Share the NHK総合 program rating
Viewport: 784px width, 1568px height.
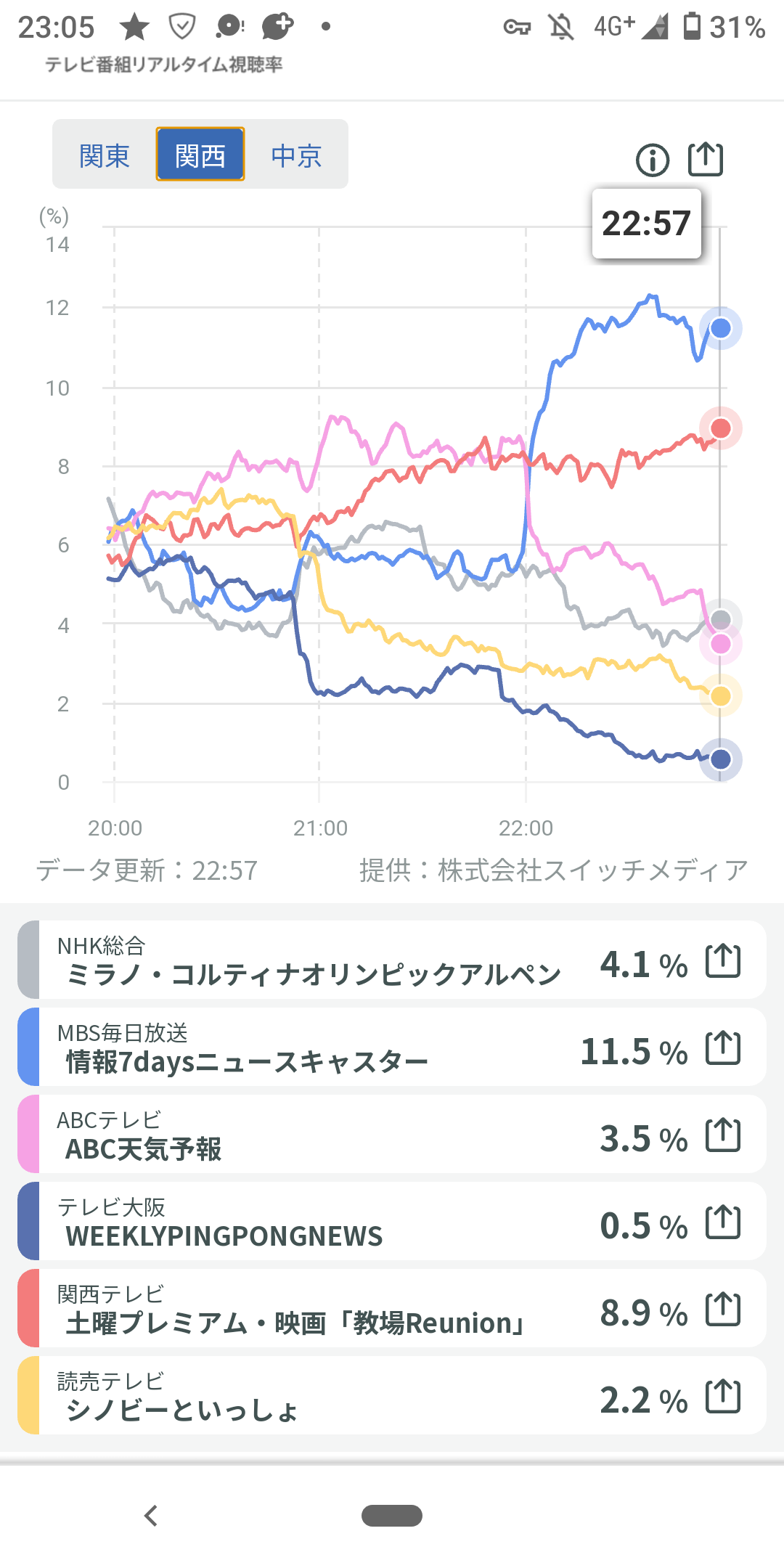point(723,961)
